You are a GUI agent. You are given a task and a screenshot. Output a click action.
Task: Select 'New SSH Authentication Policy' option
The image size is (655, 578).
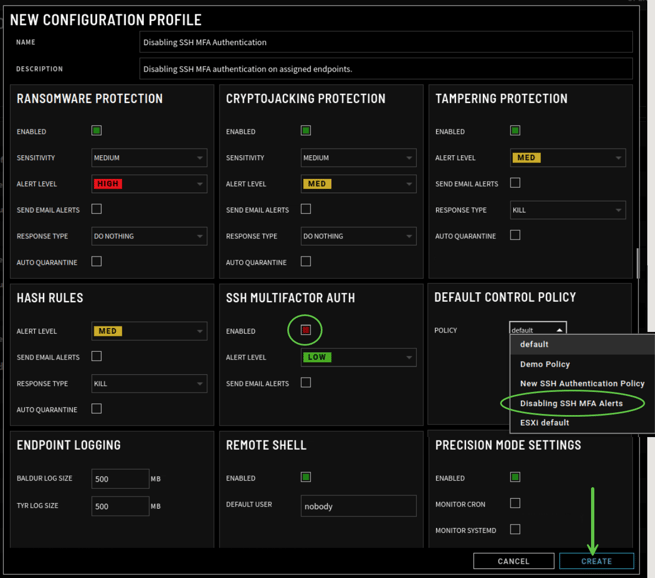[582, 383]
